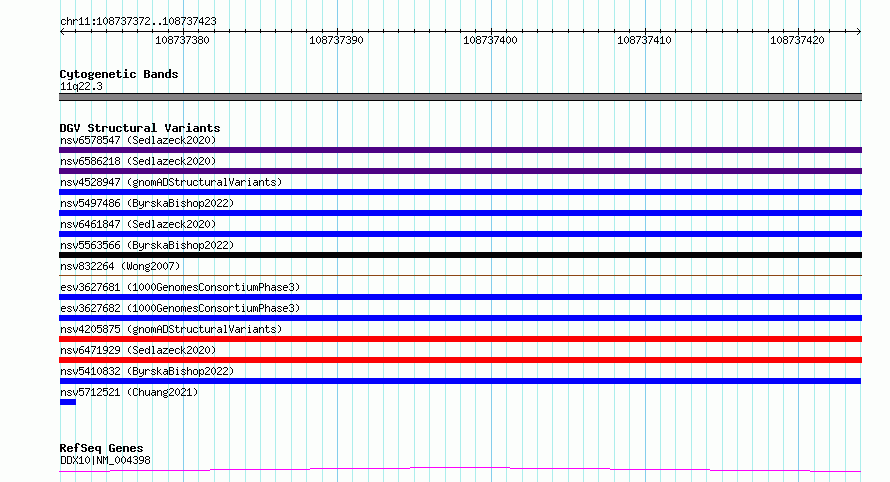Open the DGV Structural Variants track title
890x482 pixels.
(140, 128)
